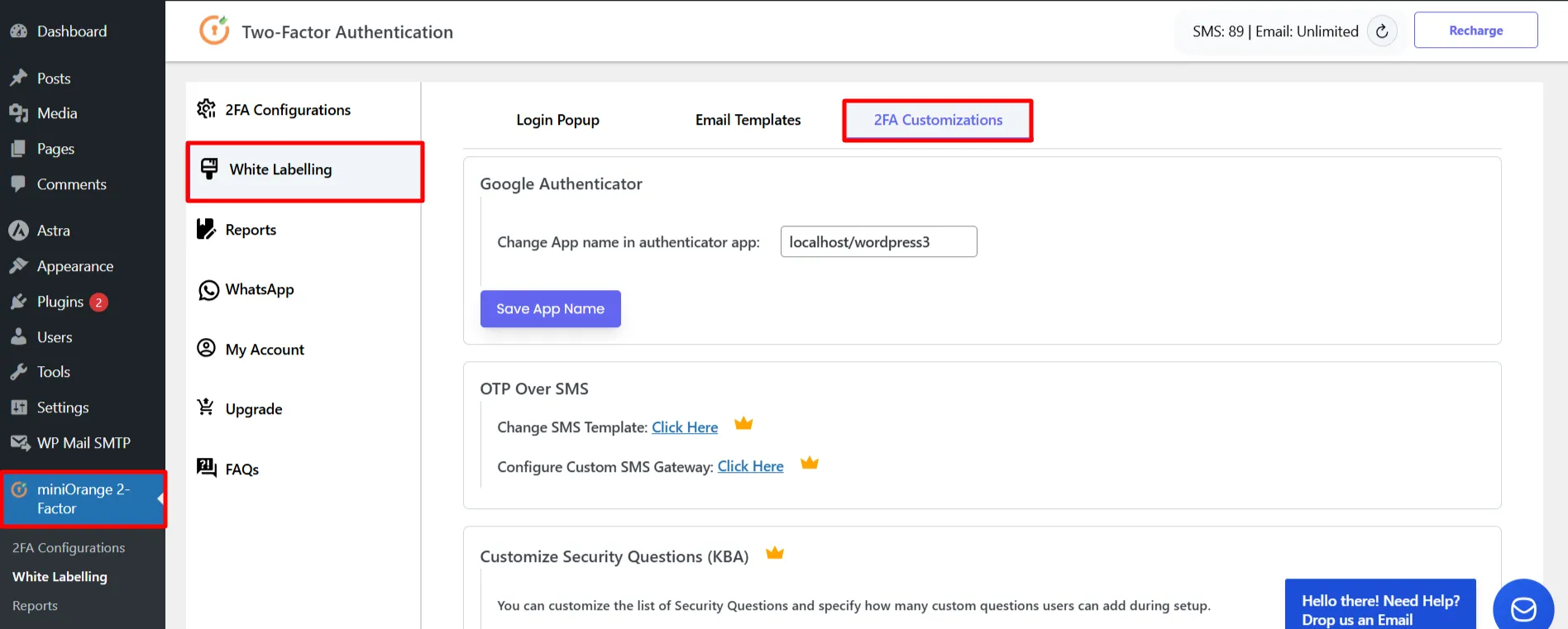The width and height of the screenshot is (1568, 629).
Task: Click the Google Authenticator heading
Action: (x=561, y=183)
